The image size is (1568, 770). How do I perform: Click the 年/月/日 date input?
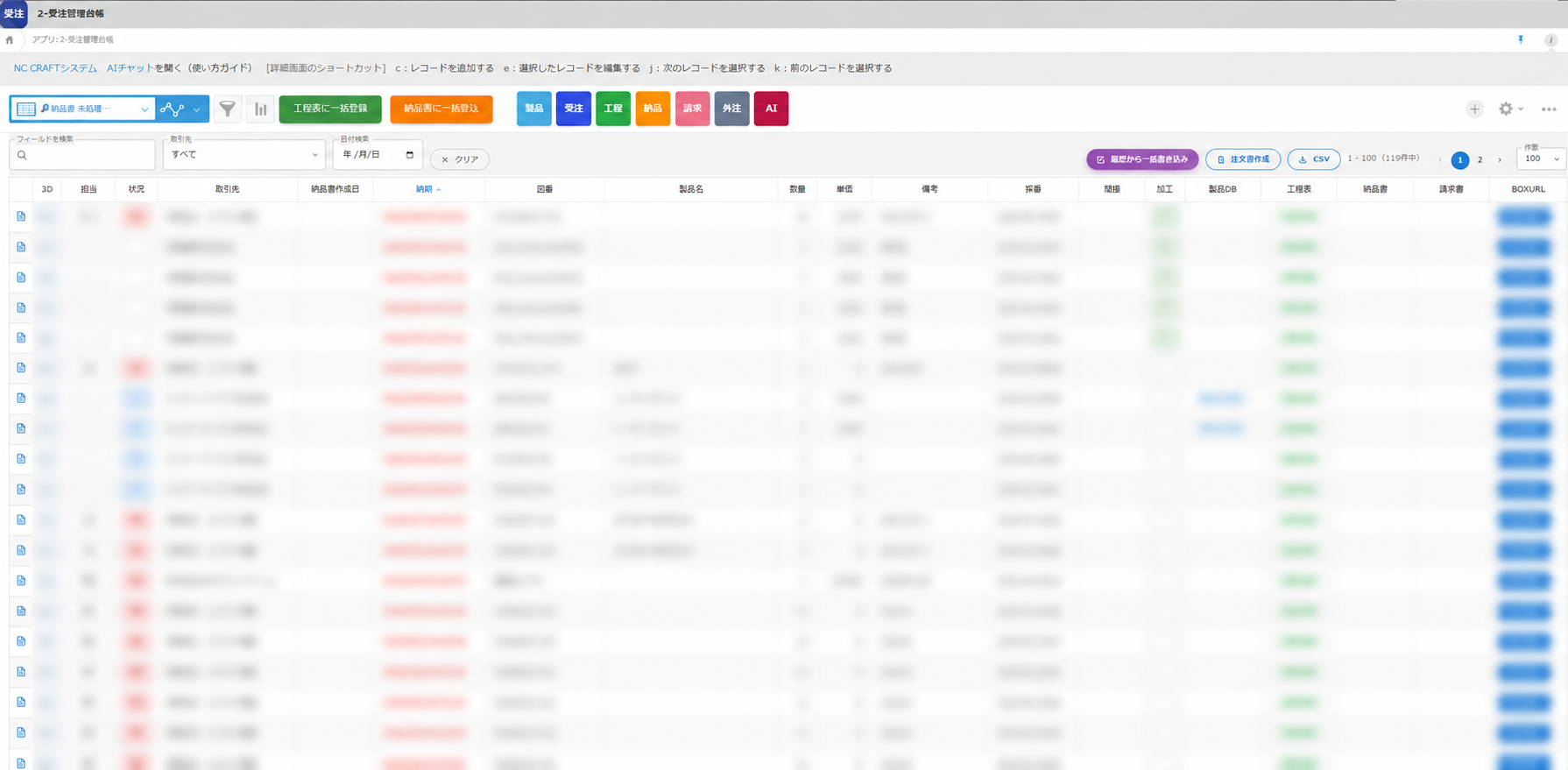(x=378, y=155)
